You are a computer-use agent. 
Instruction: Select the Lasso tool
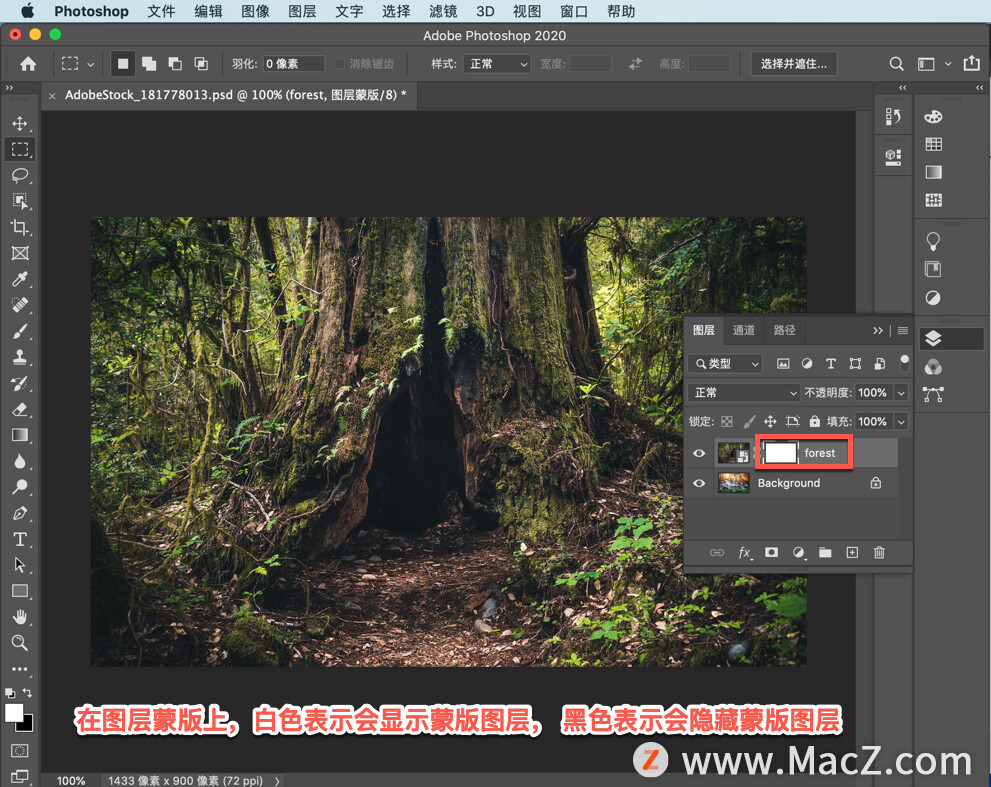[x=19, y=176]
